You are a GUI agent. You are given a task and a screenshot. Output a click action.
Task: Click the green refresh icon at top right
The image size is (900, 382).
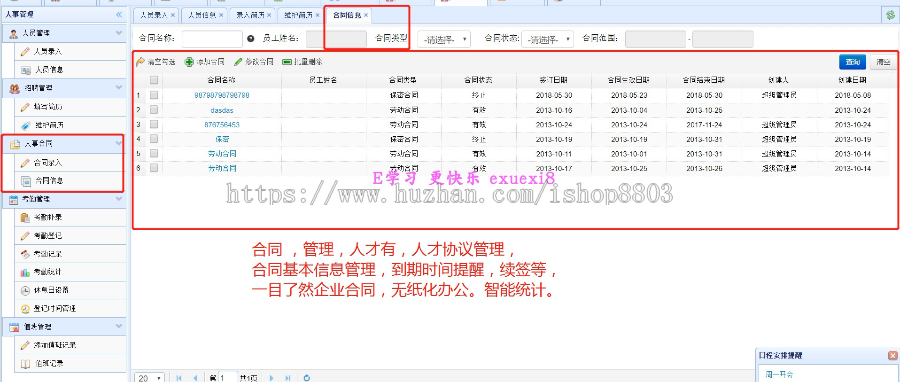(891, 15)
